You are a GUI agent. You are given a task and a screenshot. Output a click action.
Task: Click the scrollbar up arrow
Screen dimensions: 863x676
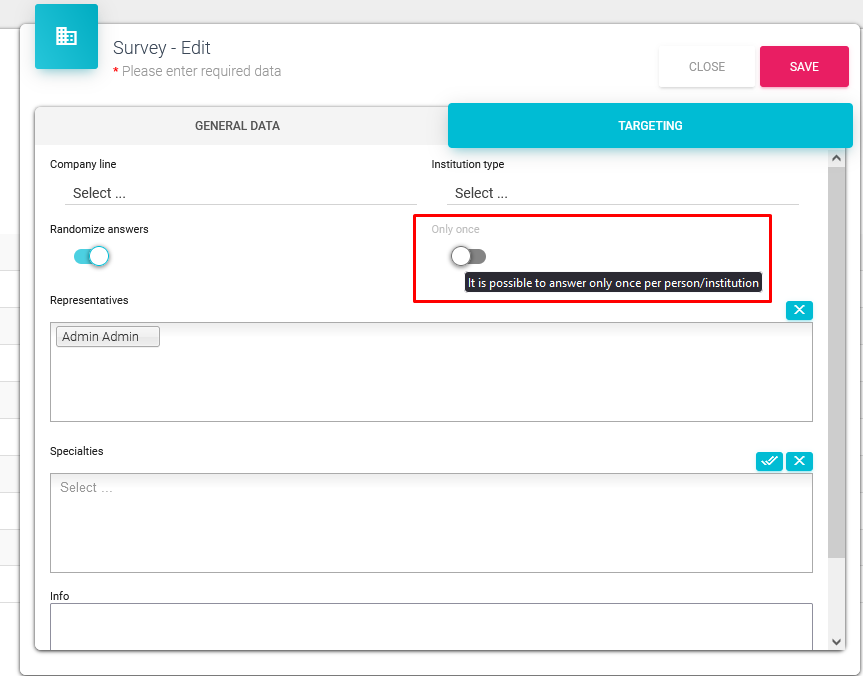coord(837,158)
